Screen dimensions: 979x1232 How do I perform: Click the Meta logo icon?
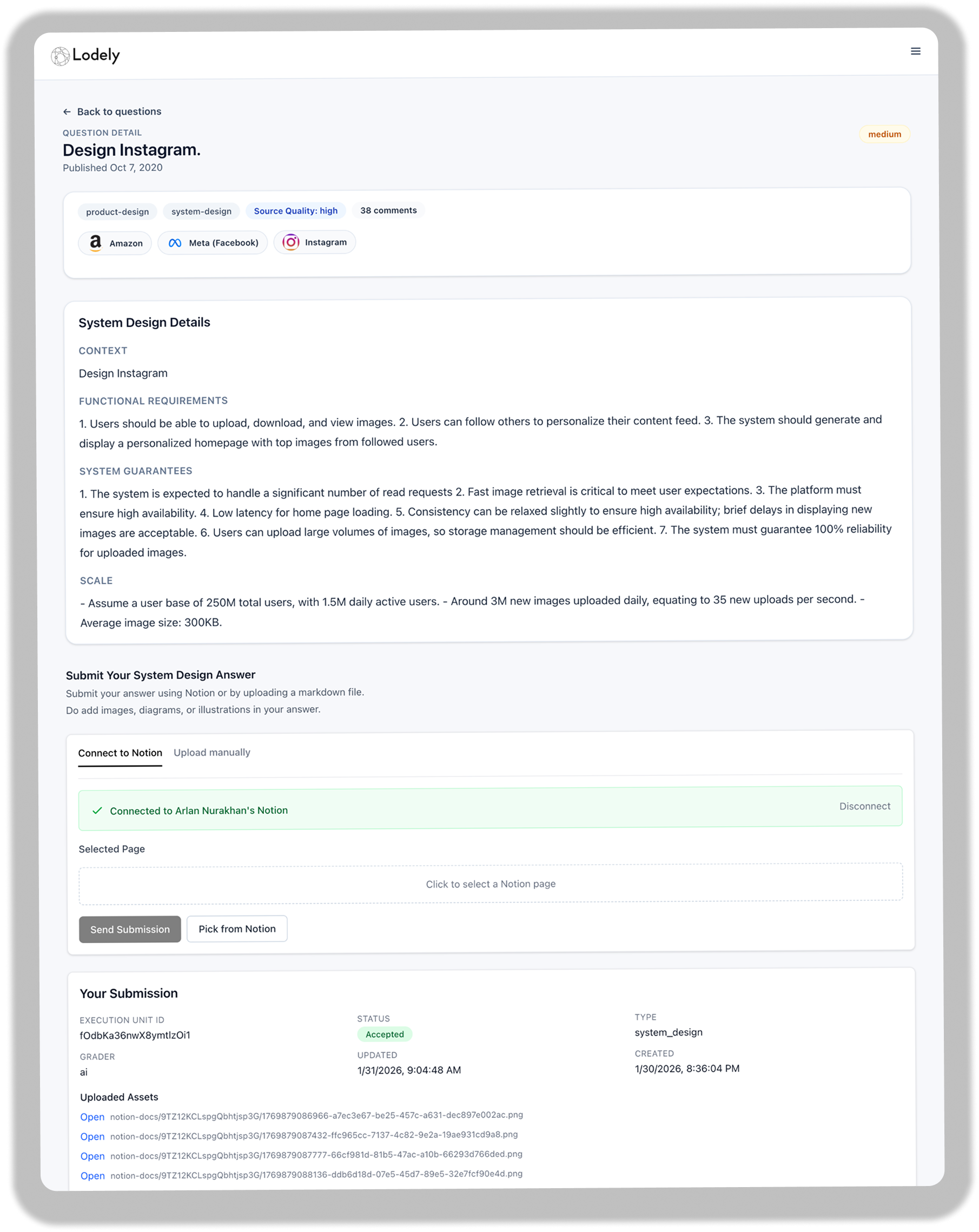pos(175,243)
